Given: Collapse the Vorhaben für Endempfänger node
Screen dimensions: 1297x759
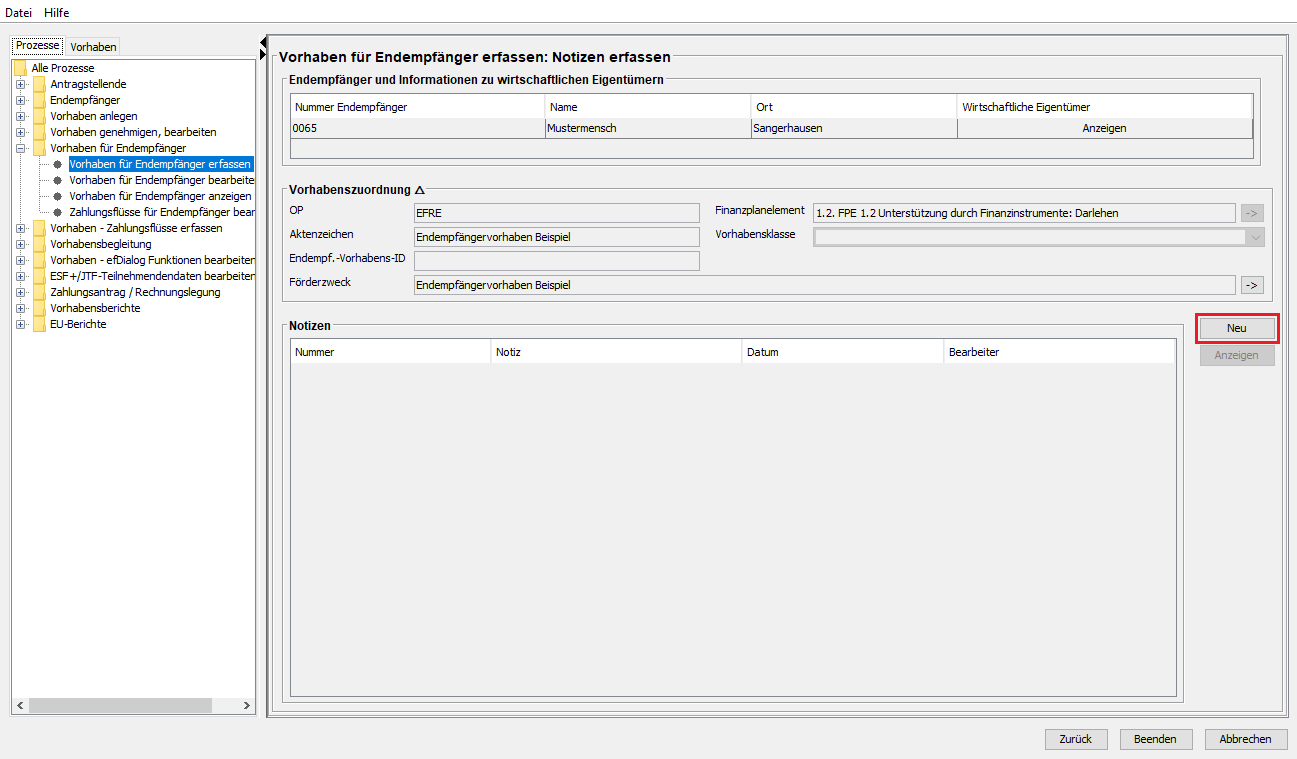Looking at the screenshot, I should [x=20, y=148].
